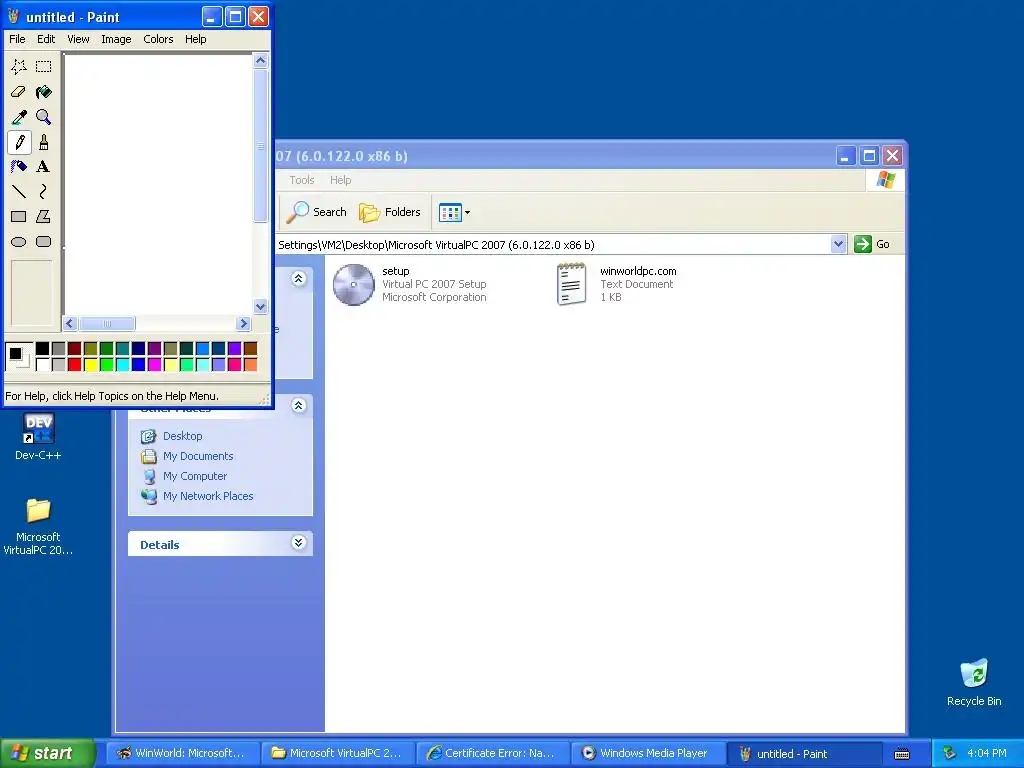This screenshot has width=1024, height=768.
Task: Choose the Eraser tool in Paint
Action: coord(19,92)
